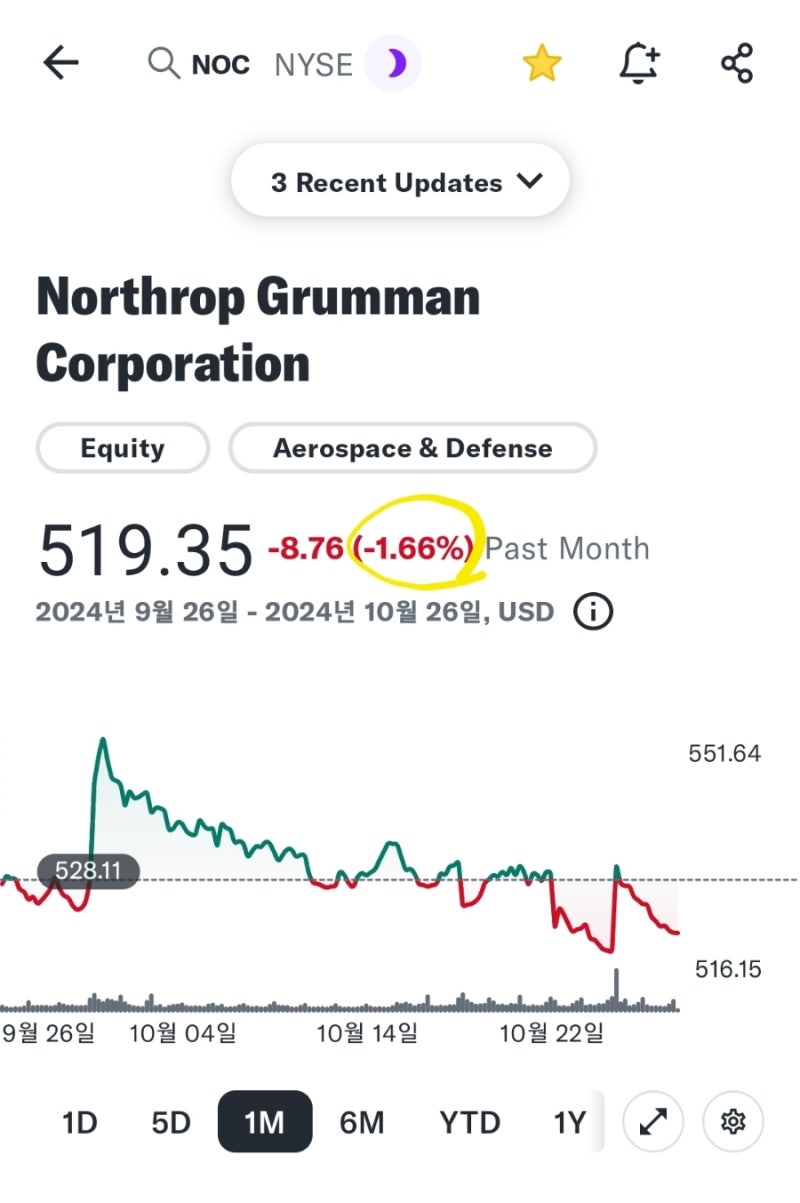800x1203 pixels.
Task: Switch chart to 6M range
Action: (362, 1123)
